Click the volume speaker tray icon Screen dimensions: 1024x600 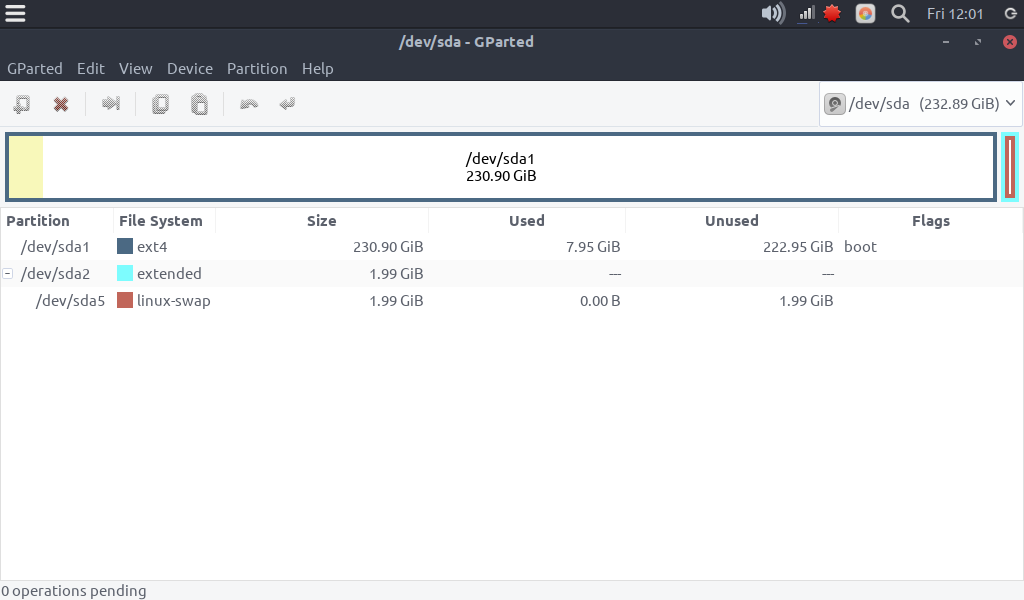click(x=773, y=13)
